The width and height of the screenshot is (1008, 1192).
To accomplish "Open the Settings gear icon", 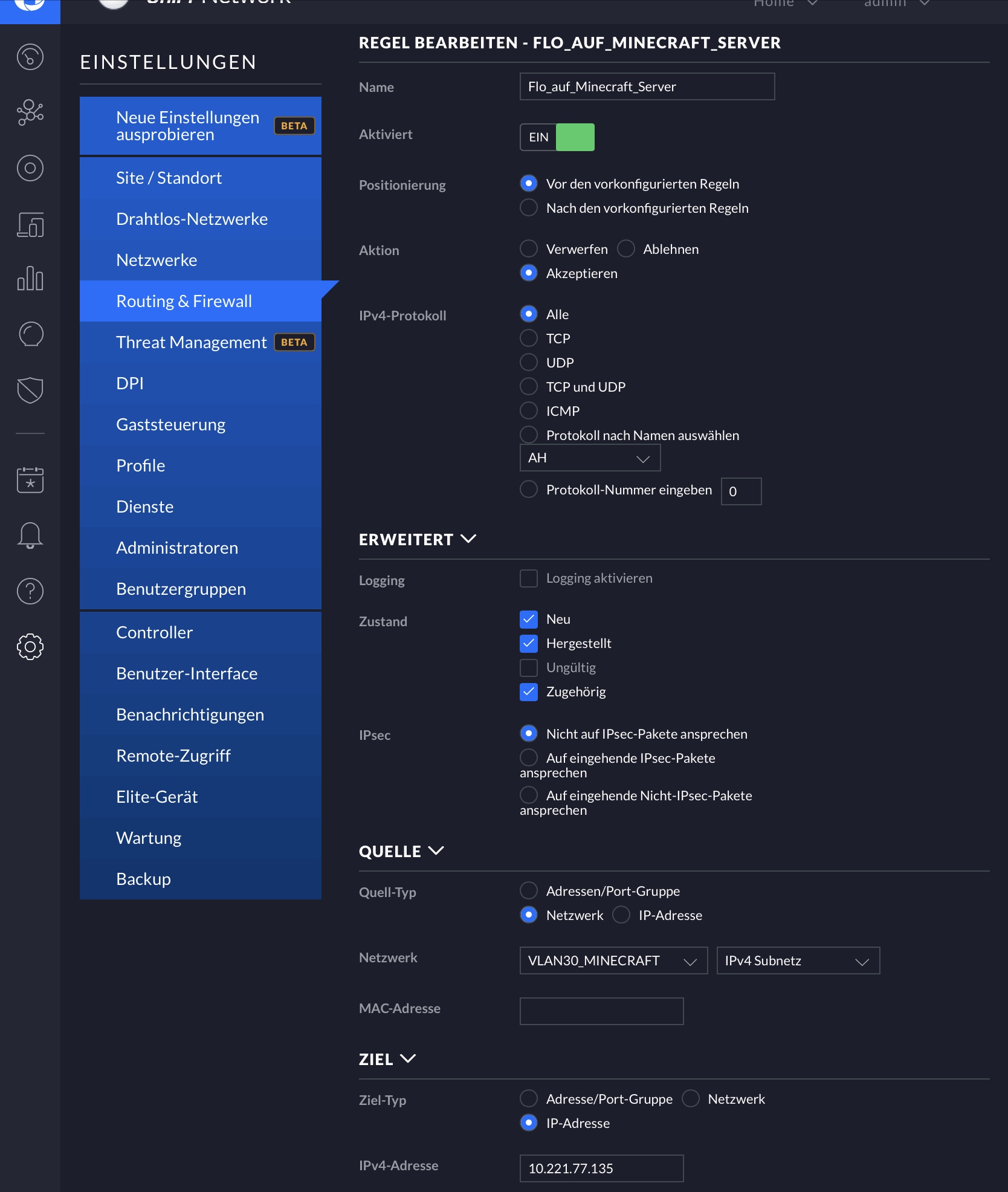I will click(30, 647).
